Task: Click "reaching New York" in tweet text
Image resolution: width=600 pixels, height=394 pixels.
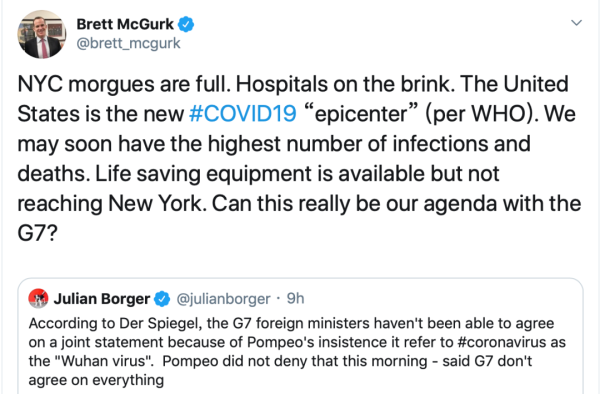Action: 110,204
